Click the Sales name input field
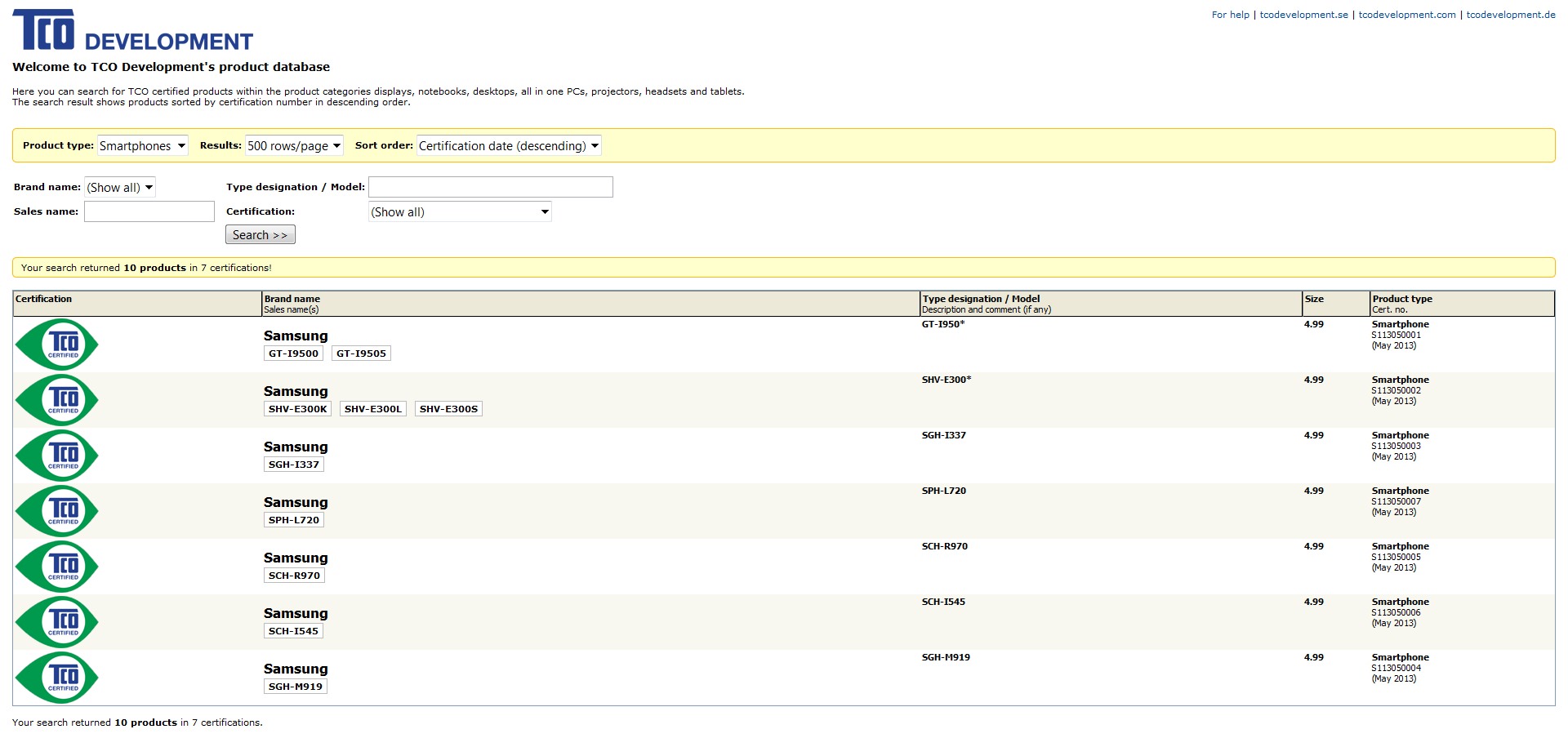 (x=149, y=211)
